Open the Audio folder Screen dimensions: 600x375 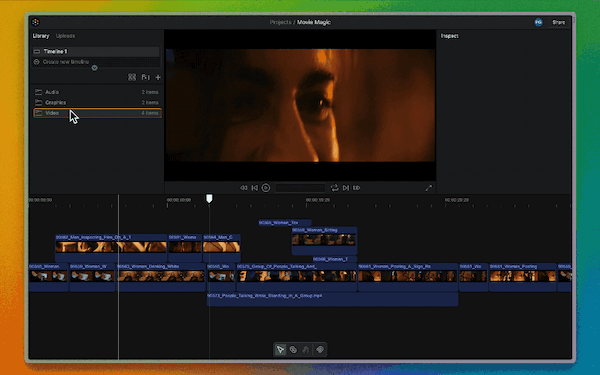pyautogui.click(x=97, y=92)
